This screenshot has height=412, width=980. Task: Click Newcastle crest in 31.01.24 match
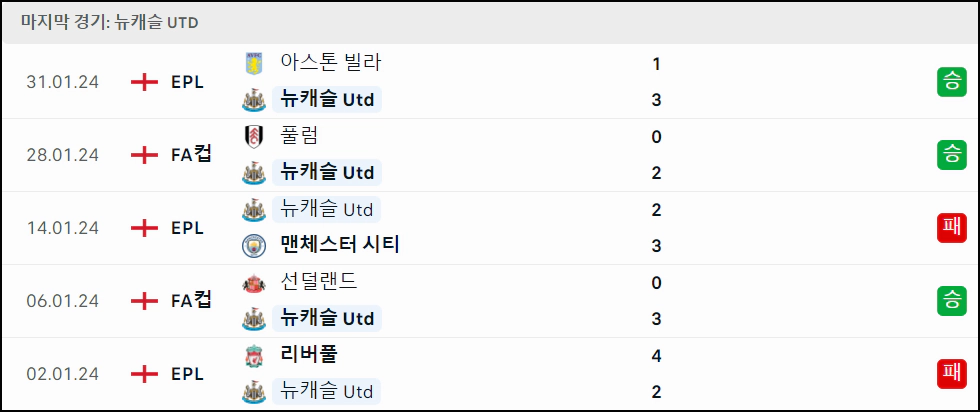(x=254, y=100)
